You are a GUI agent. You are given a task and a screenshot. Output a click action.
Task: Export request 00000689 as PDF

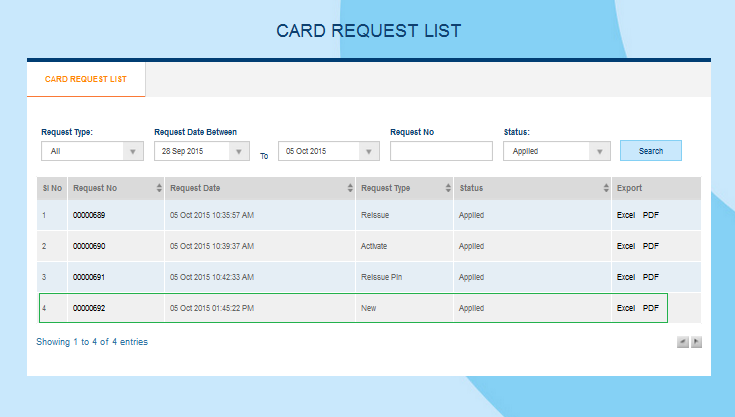[x=651, y=215]
